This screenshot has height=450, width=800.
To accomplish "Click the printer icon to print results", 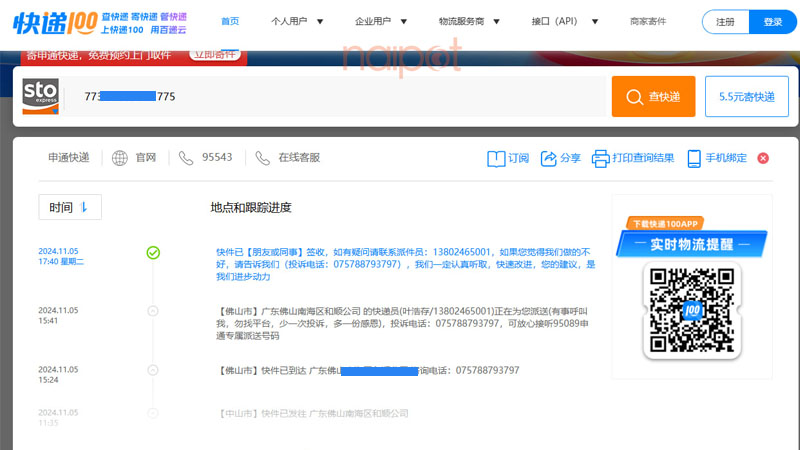I will [600, 158].
